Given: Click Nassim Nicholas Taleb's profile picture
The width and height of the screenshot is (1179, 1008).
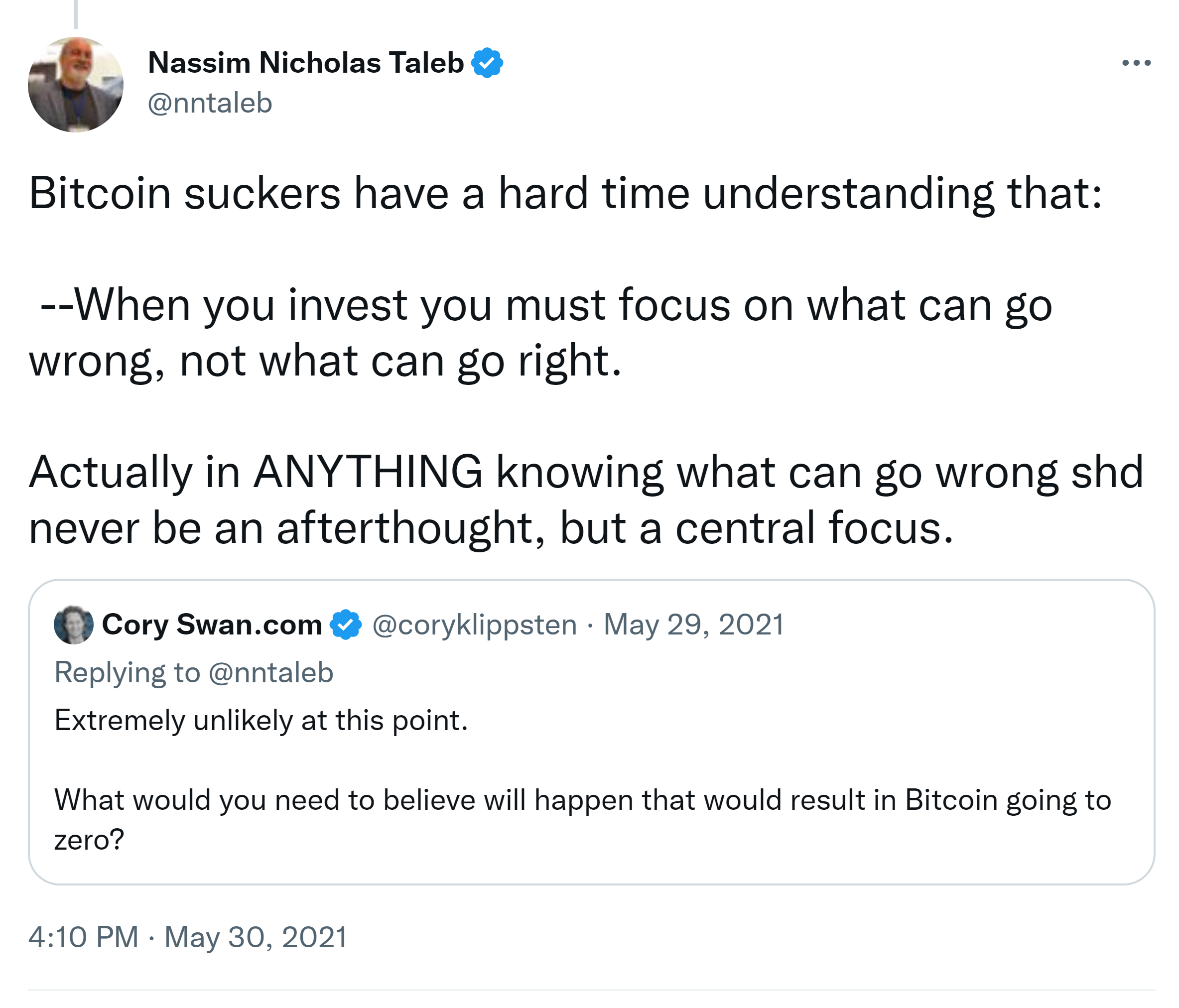Looking at the screenshot, I should coord(76,85).
